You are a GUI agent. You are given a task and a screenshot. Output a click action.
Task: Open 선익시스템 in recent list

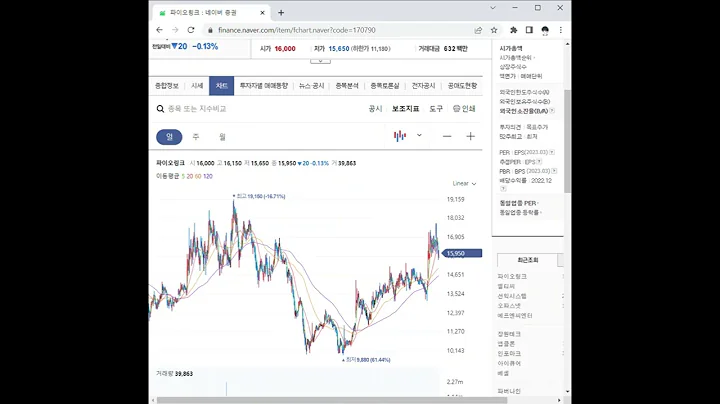click(512, 296)
